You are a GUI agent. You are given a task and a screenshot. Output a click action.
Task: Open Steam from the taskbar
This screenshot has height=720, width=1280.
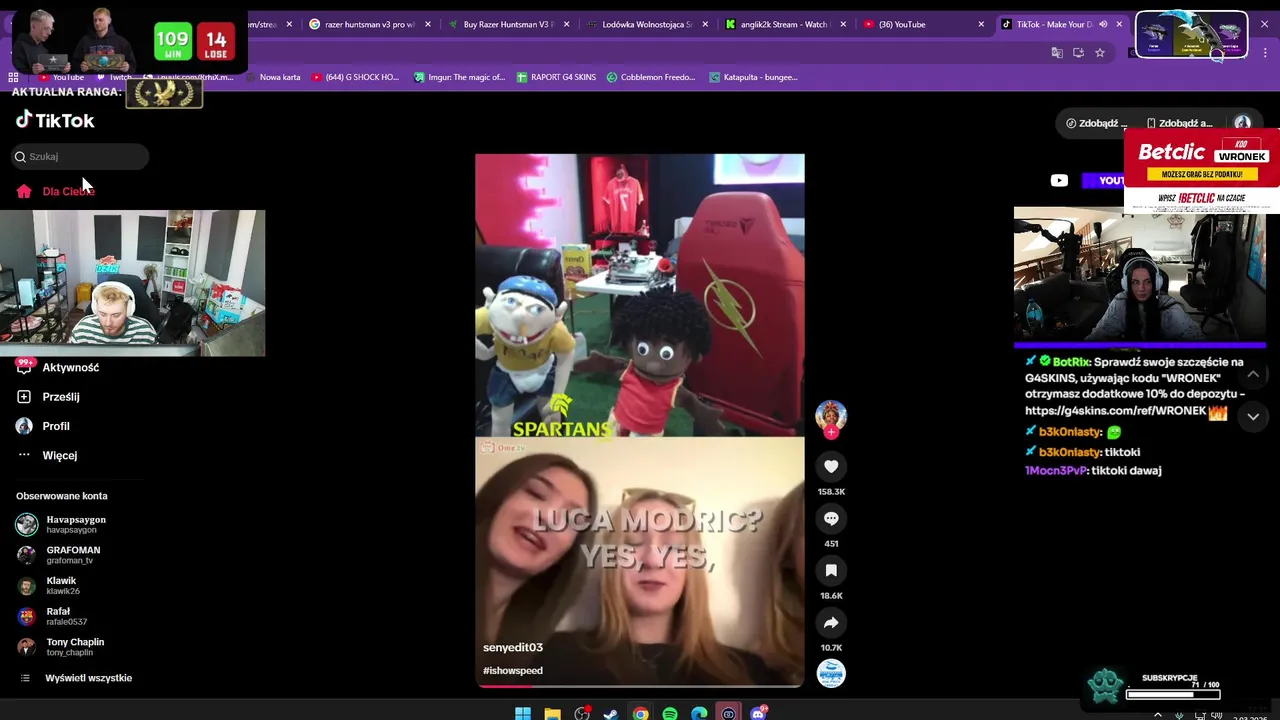(611, 713)
